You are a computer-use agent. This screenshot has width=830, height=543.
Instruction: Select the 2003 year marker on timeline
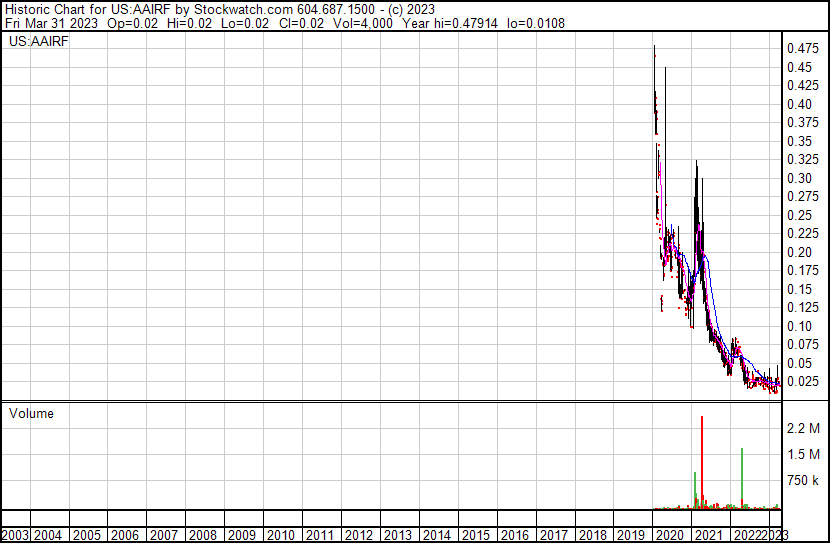coord(17,535)
